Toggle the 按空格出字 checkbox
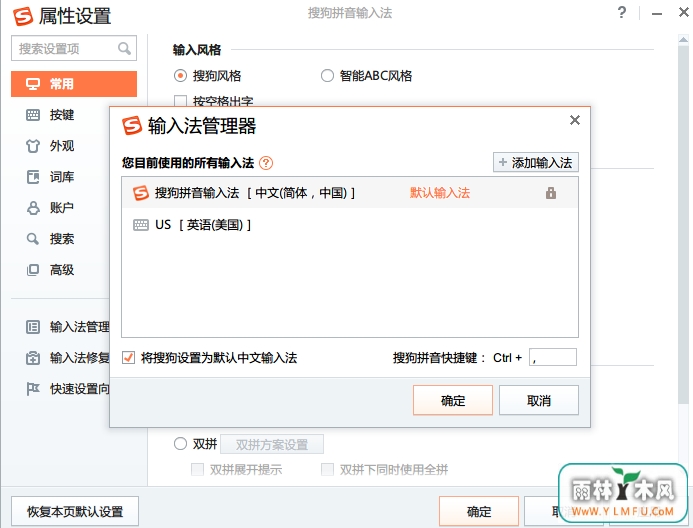The width and height of the screenshot is (693, 528). [180, 101]
